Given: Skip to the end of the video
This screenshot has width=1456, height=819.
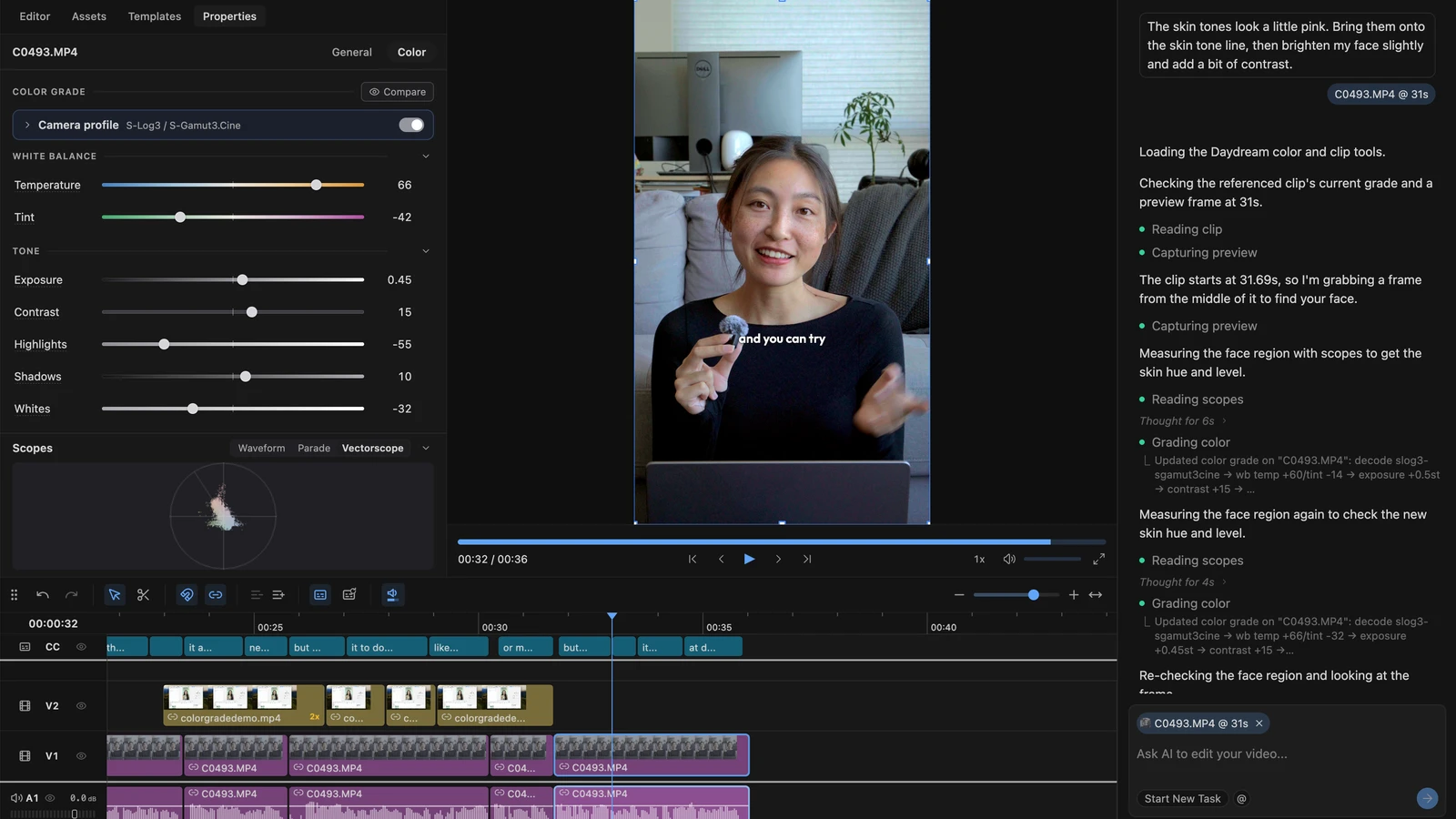Looking at the screenshot, I should (x=807, y=559).
